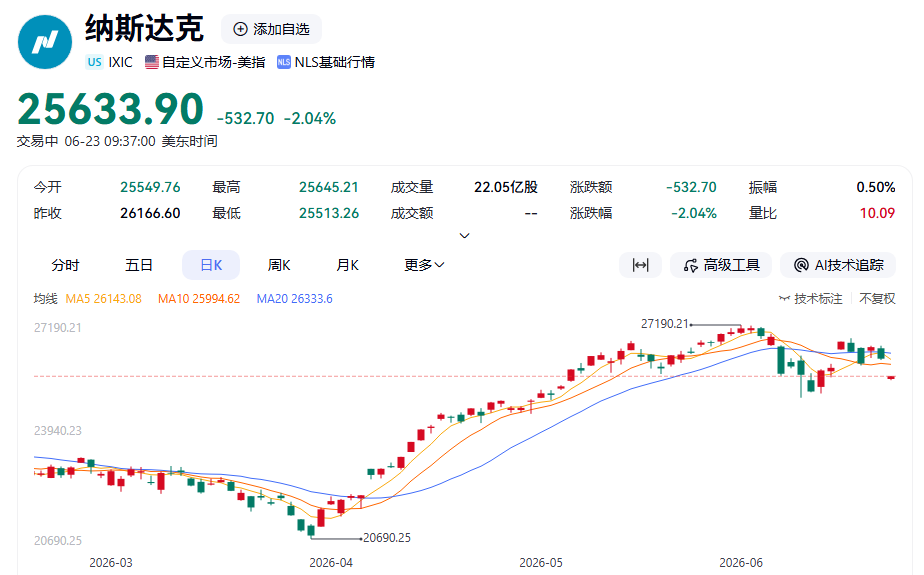The width and height of the screenshot is (924, 575).
Task: Click the 量比 value 10.09
Action: [877, 213]
